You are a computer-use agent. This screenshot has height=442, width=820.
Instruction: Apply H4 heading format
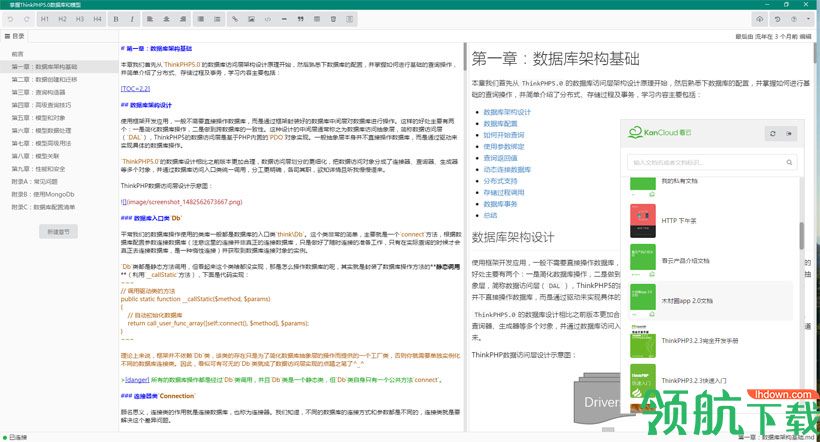97,19
